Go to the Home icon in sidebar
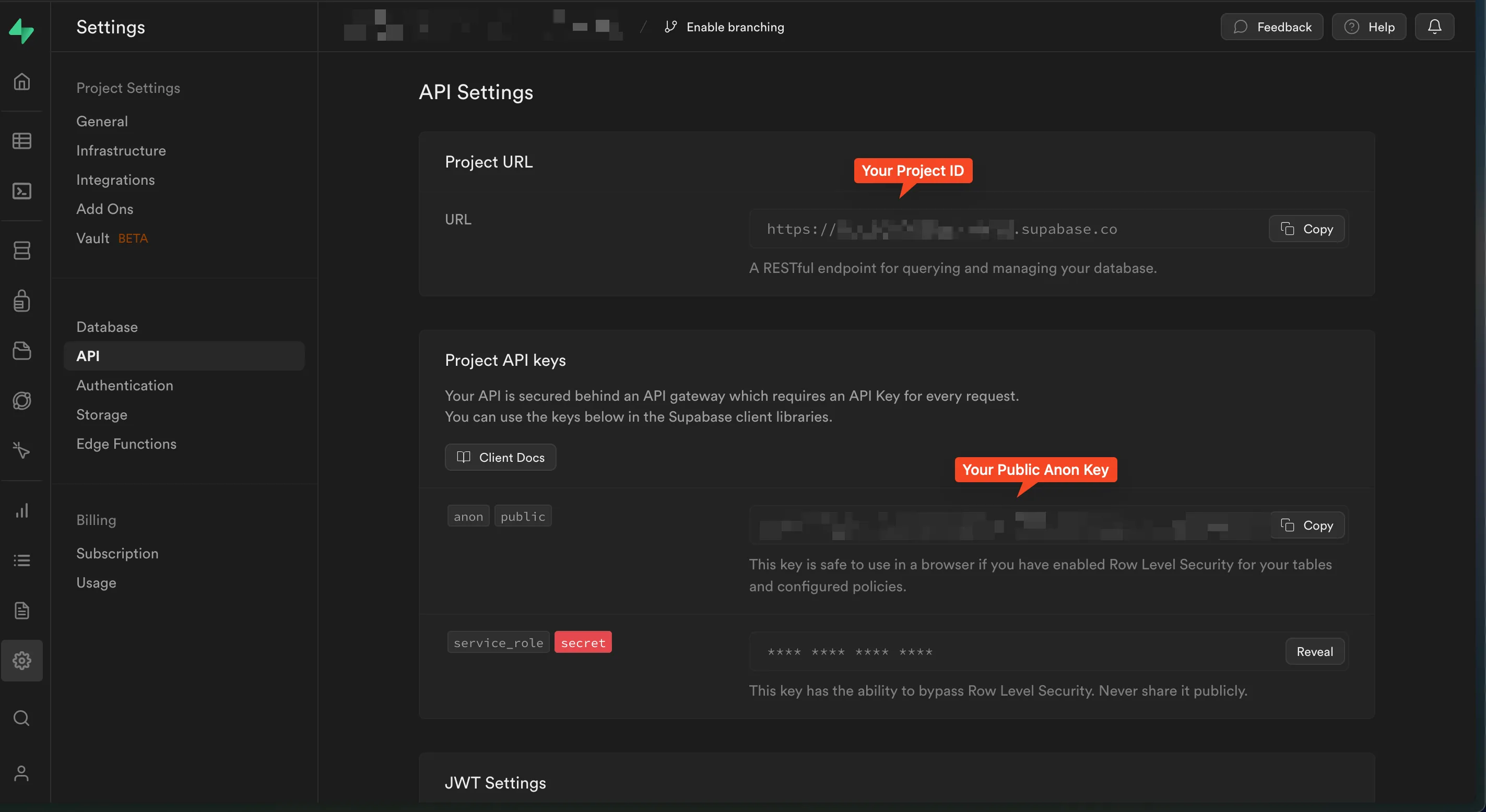The image size is (1486, 812). pos(22,81)
